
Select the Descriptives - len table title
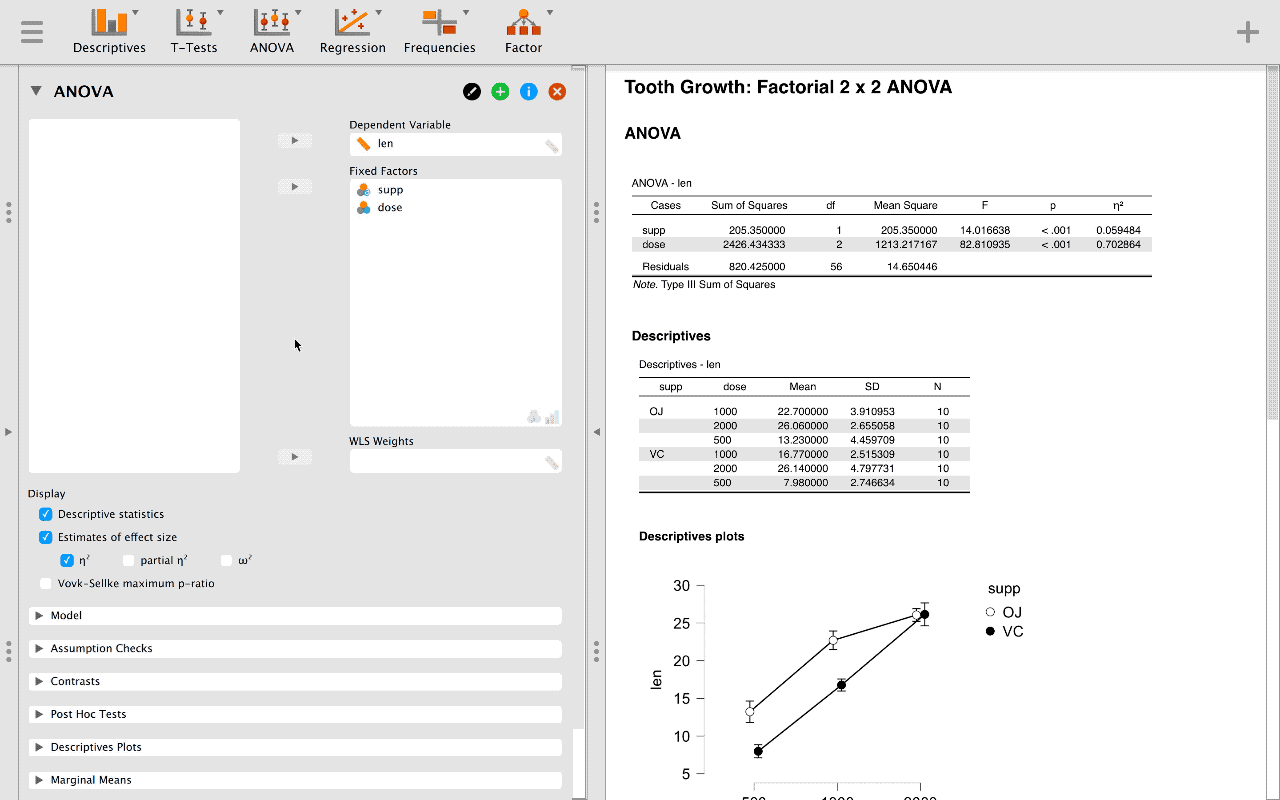click(680, 364)
